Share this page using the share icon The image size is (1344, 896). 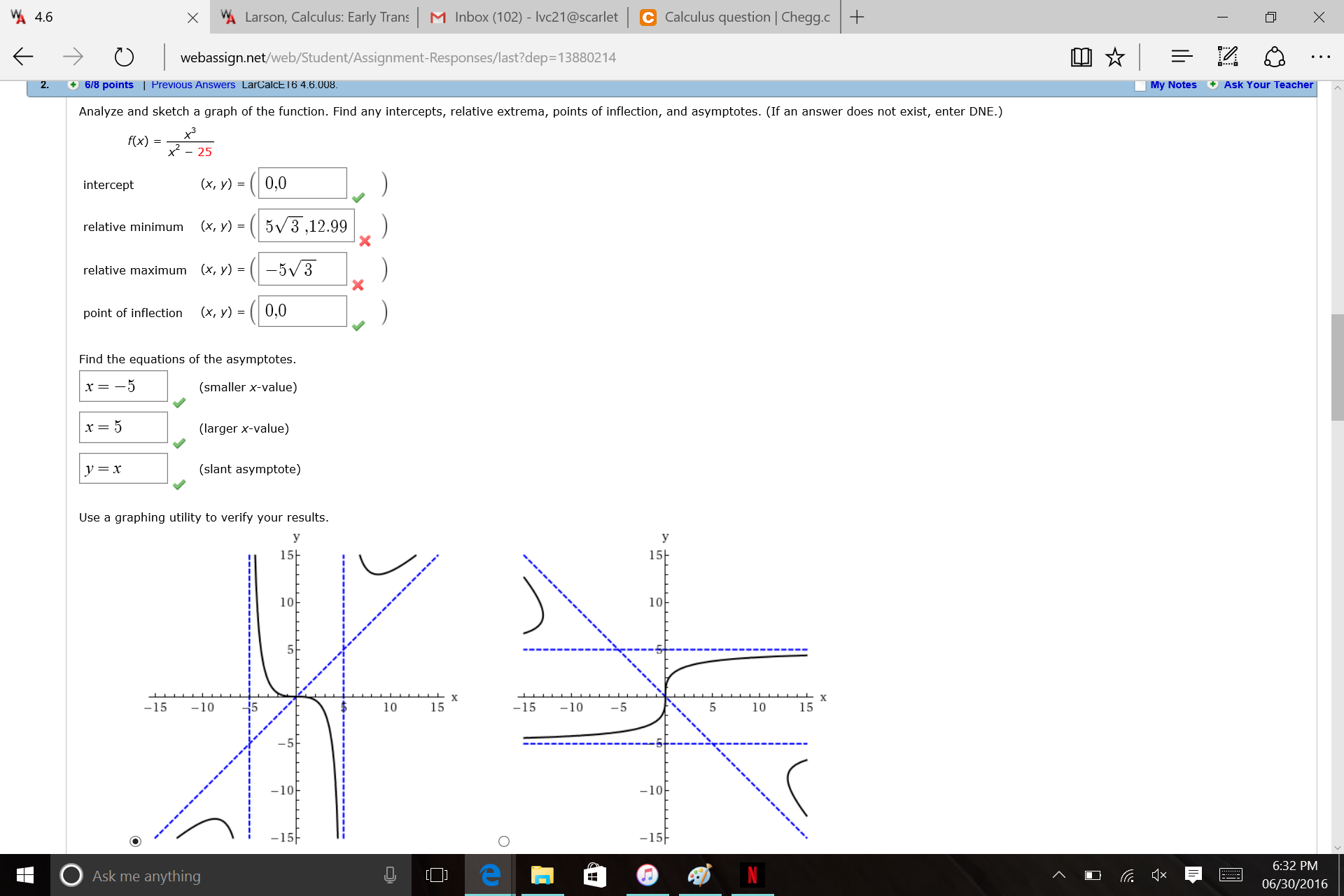click(x=1275, y=57)
